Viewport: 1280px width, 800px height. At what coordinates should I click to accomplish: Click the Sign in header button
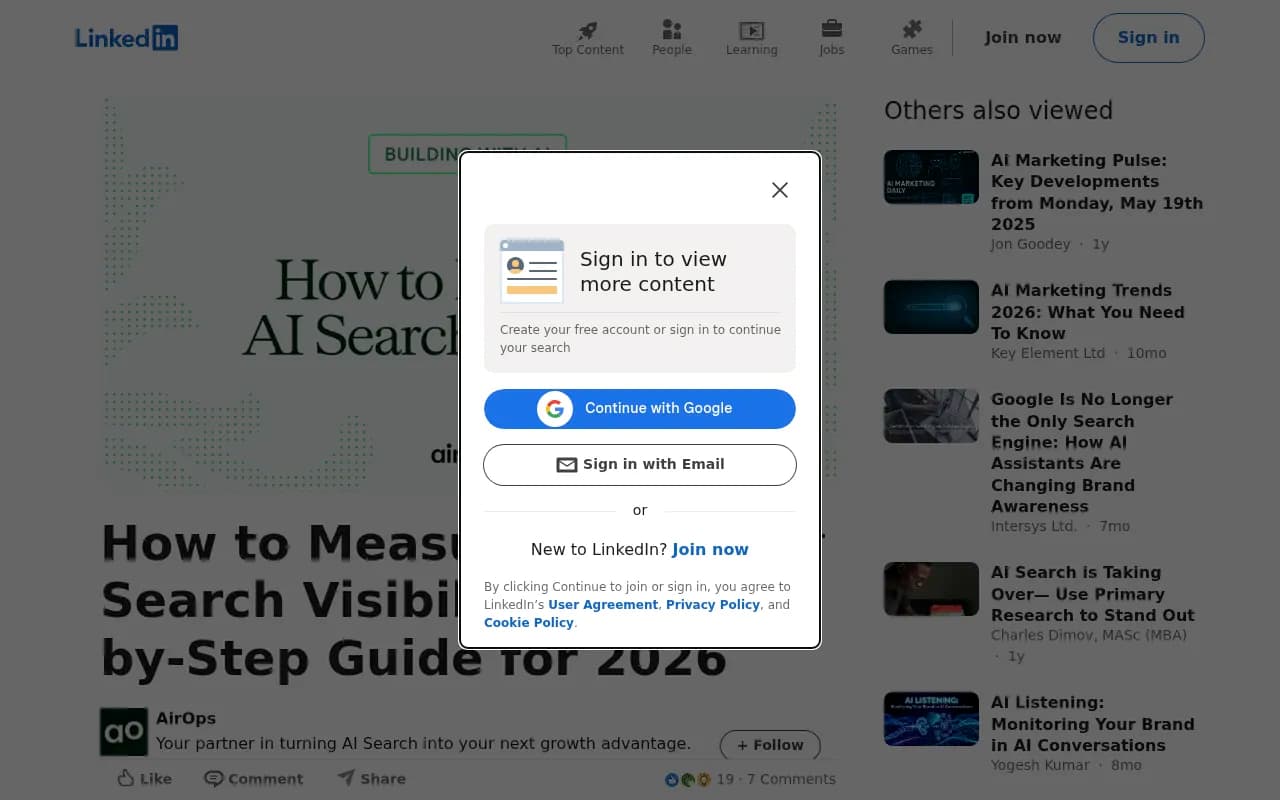pos(1149,38)
